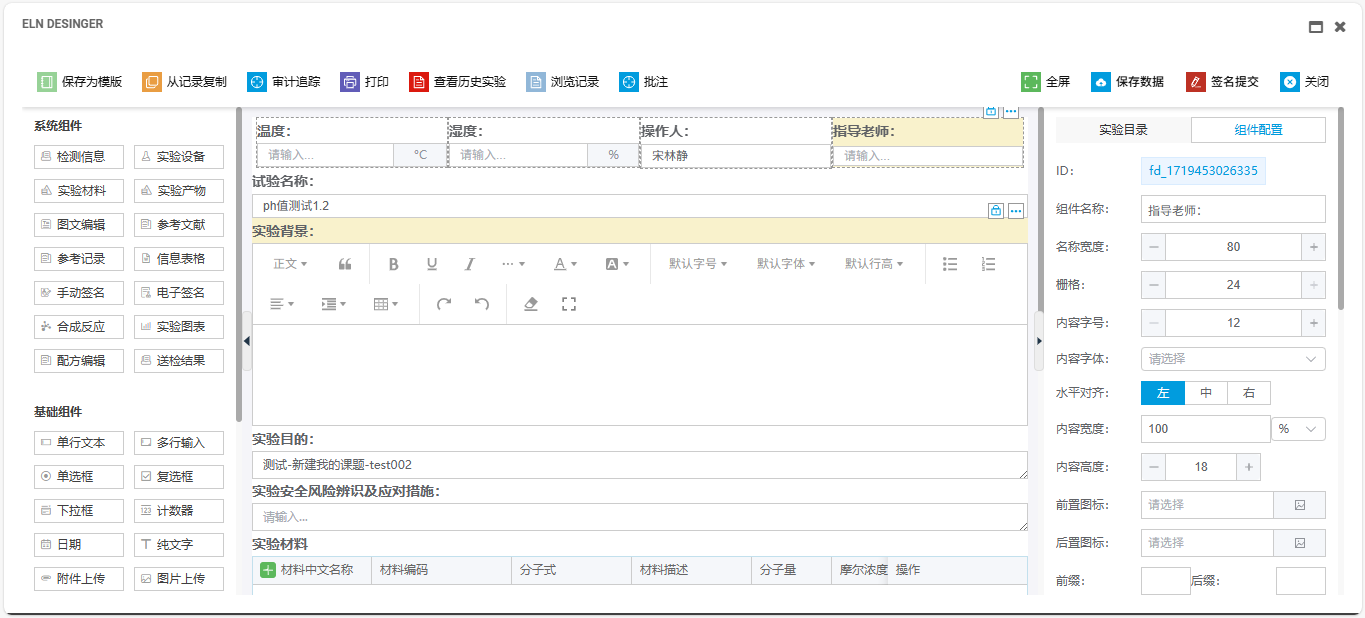The image size is (1365, 618).
Task: Insert a blockquote with the quote icon
Action: pyautogui.click(x=345, y=264)
